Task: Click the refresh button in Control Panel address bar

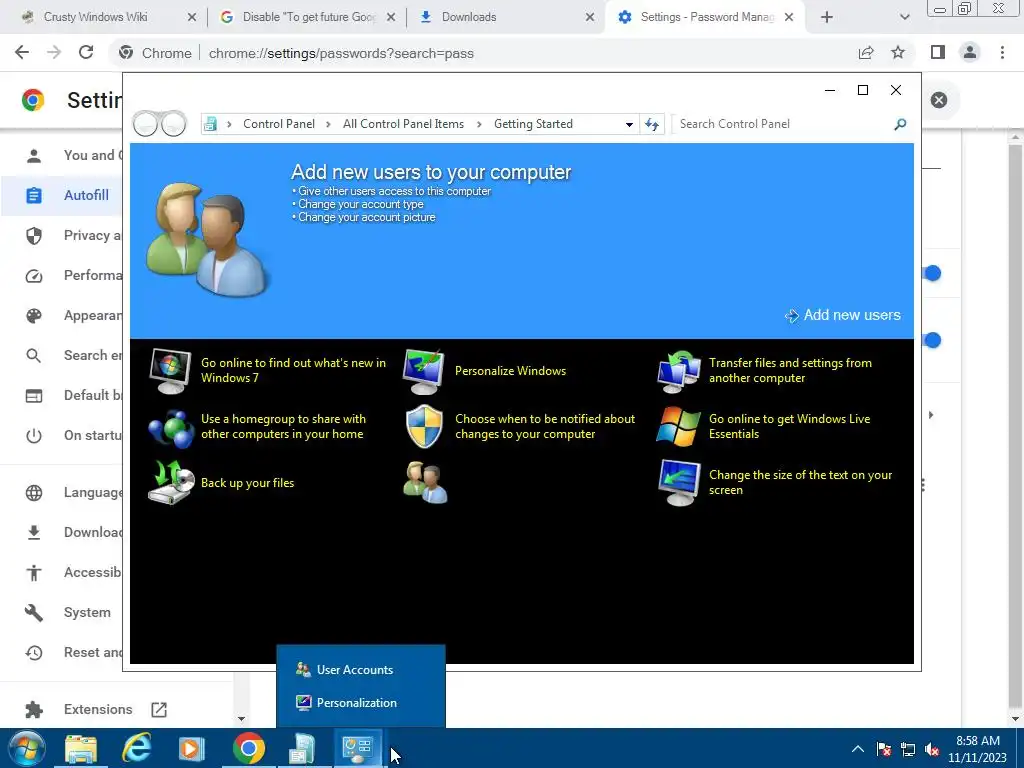Action: (652, 124)
